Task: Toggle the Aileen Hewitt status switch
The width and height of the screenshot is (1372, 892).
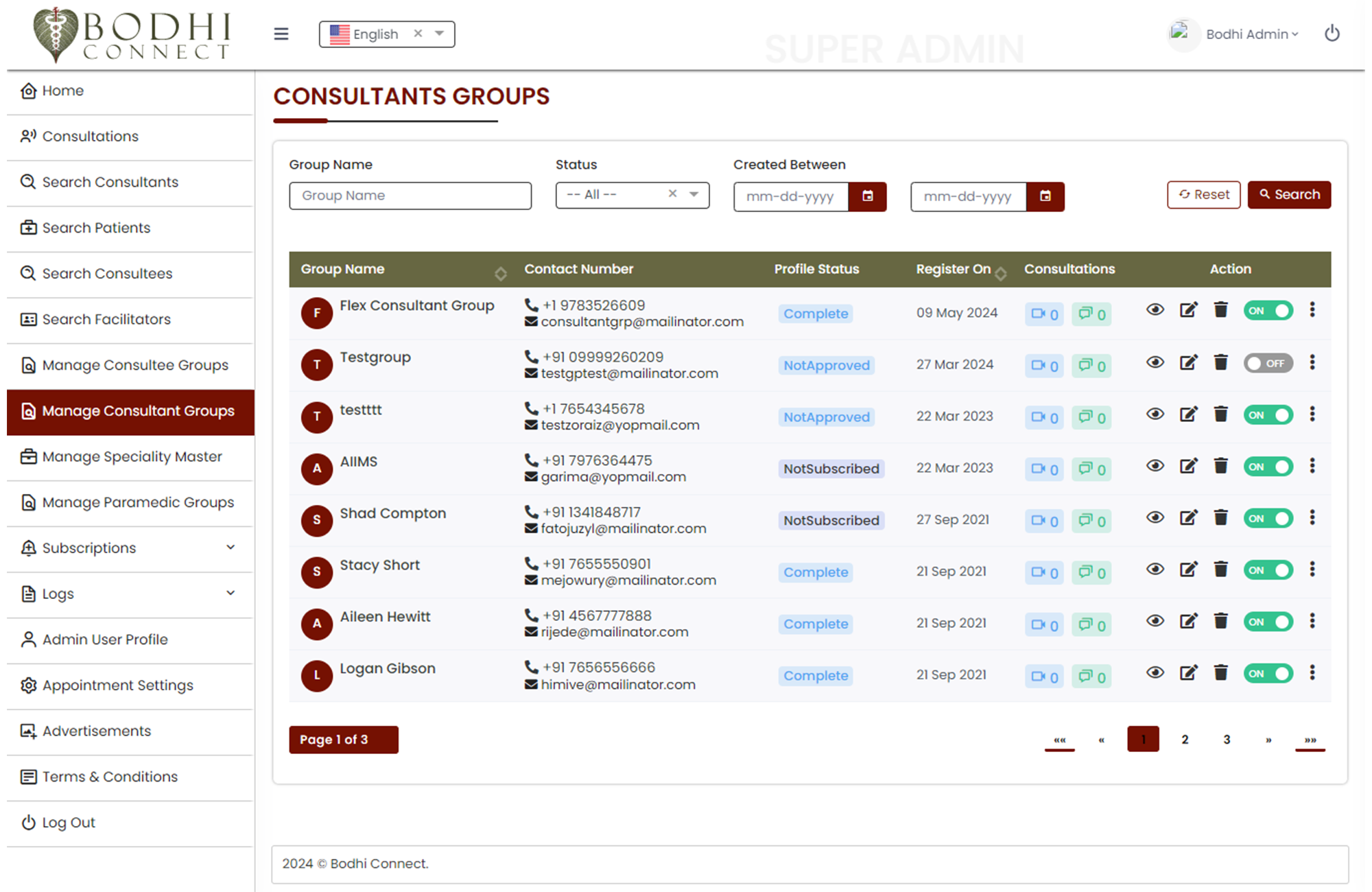Action: tap(1268, 622)
